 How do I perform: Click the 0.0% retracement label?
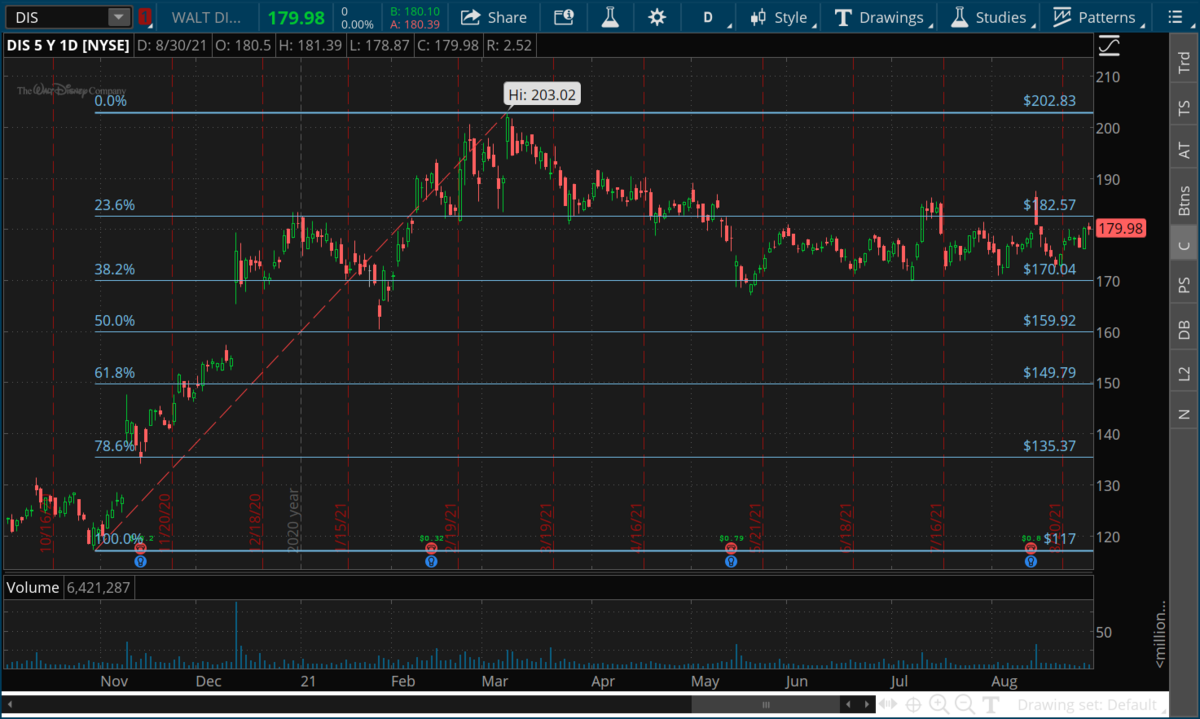point(111,101)
